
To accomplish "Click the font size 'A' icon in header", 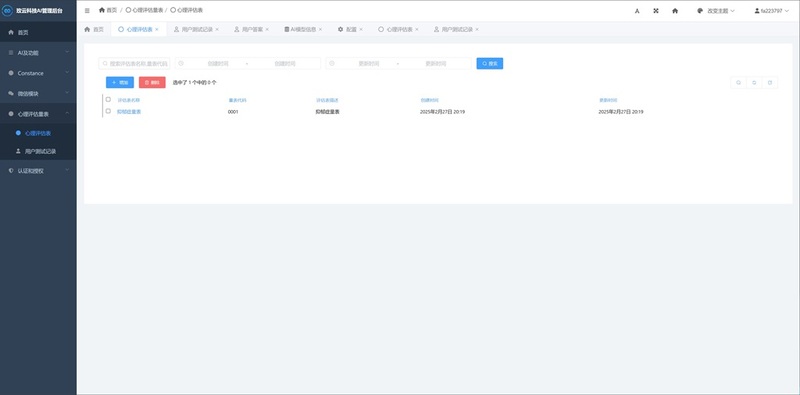I will tap(637, 11).
